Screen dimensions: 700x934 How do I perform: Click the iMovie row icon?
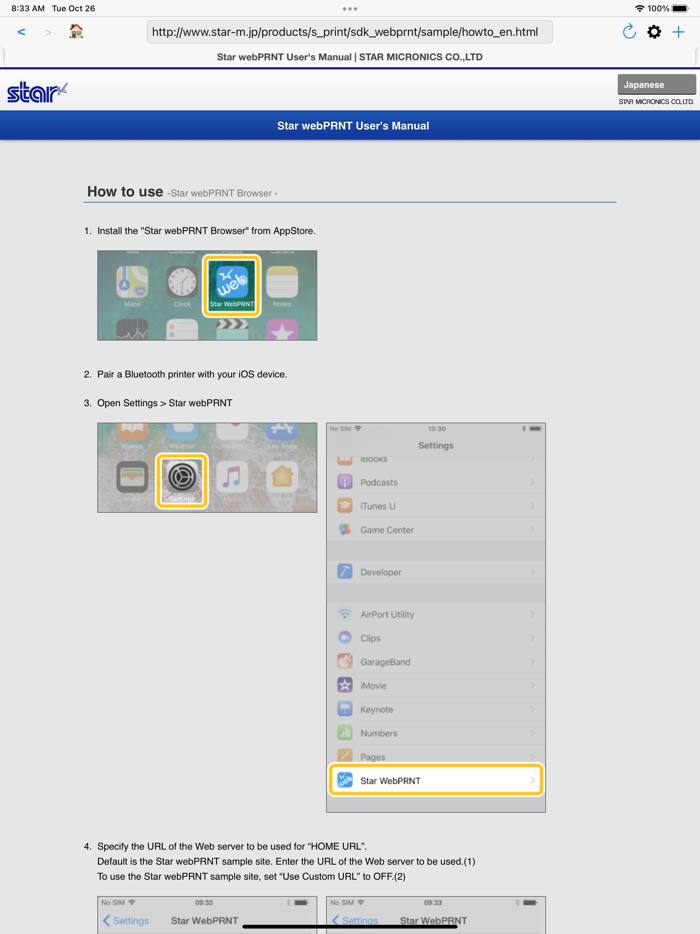click(x=345, y=686)
